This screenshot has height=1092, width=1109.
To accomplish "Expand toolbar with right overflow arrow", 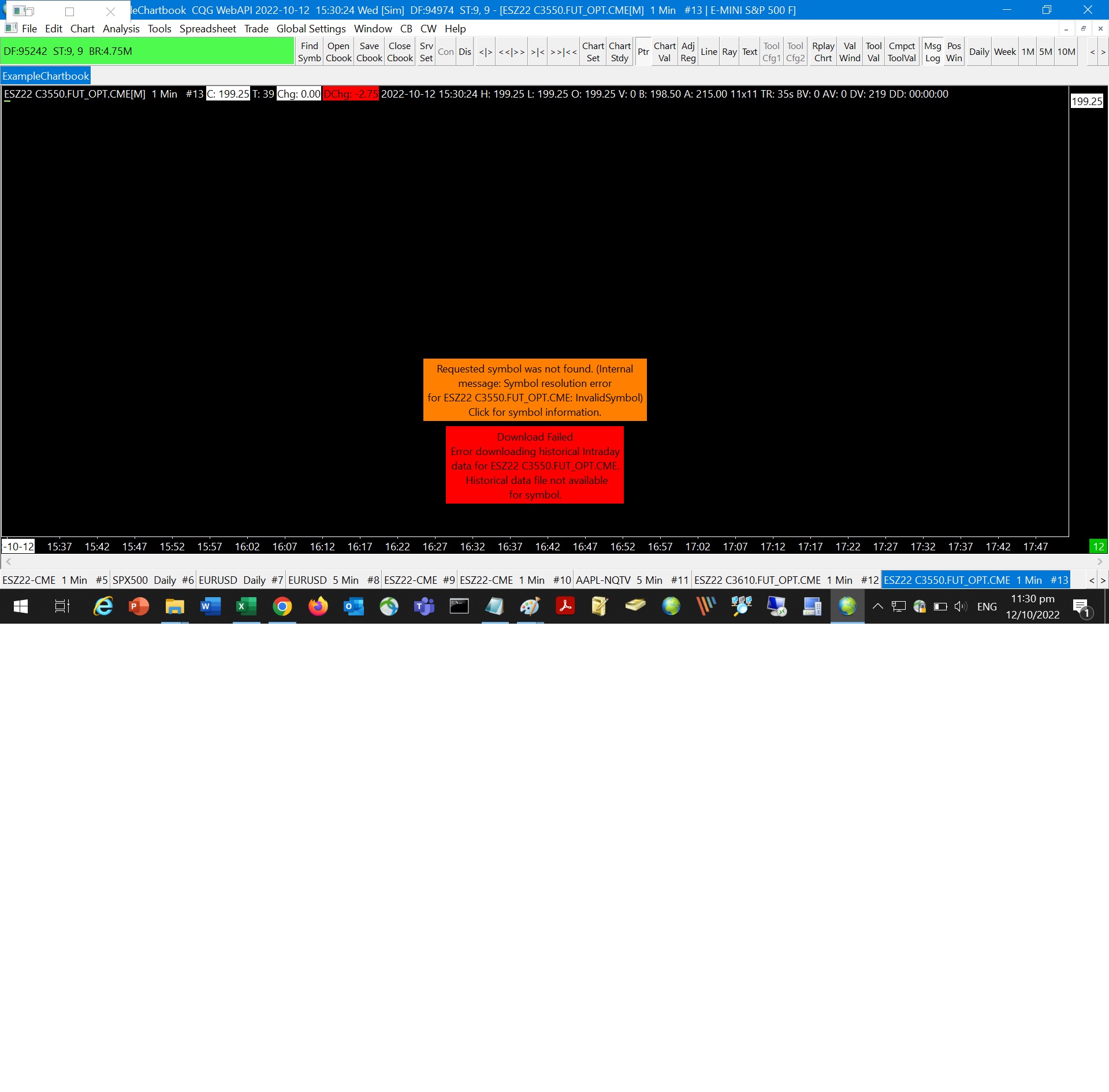I will (x=1103, y=52).
